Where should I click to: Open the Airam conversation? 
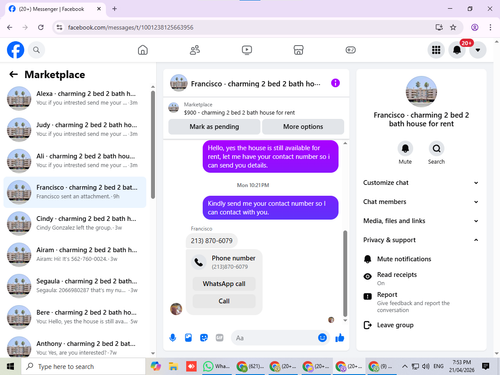pyautogui.click(x=75, y=254)
